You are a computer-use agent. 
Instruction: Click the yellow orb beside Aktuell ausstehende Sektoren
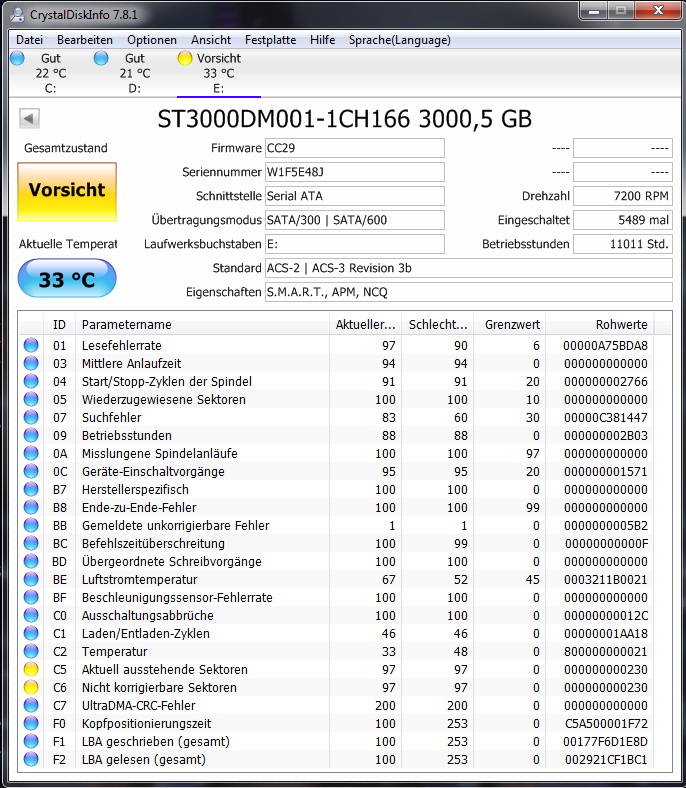31,669
